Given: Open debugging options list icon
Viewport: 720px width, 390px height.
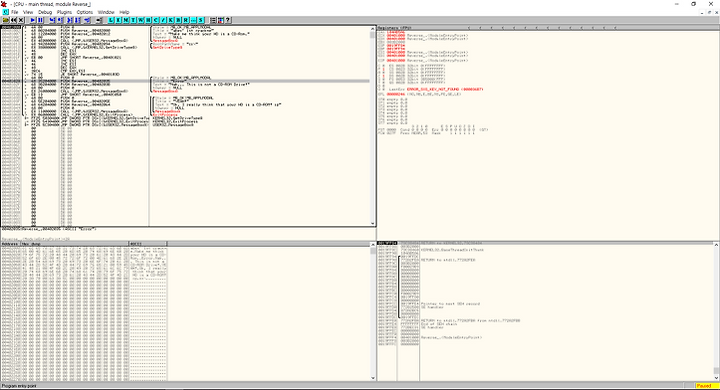Looking at the screenshot, I should (x=213, y=20).
